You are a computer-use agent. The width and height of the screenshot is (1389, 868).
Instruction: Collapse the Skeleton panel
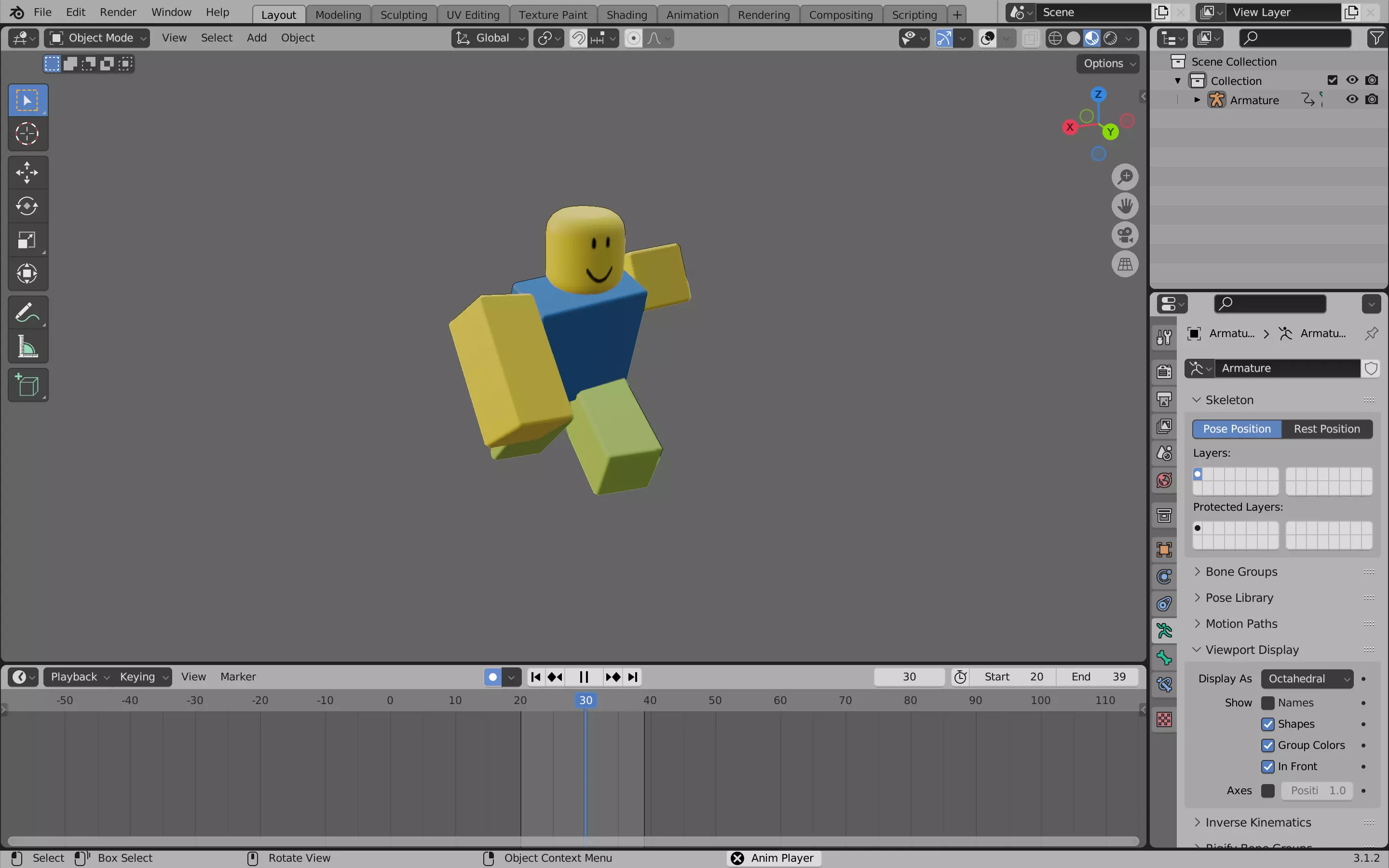coord(1229,400)
